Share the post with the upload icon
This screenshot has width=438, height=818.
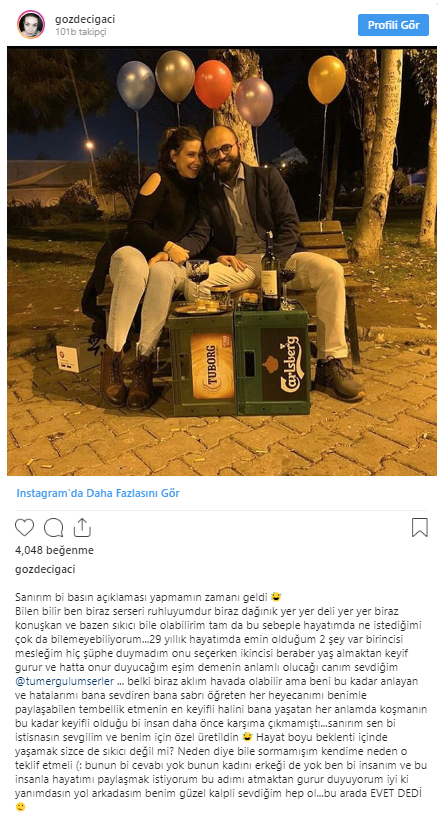(x=82, y=527)
